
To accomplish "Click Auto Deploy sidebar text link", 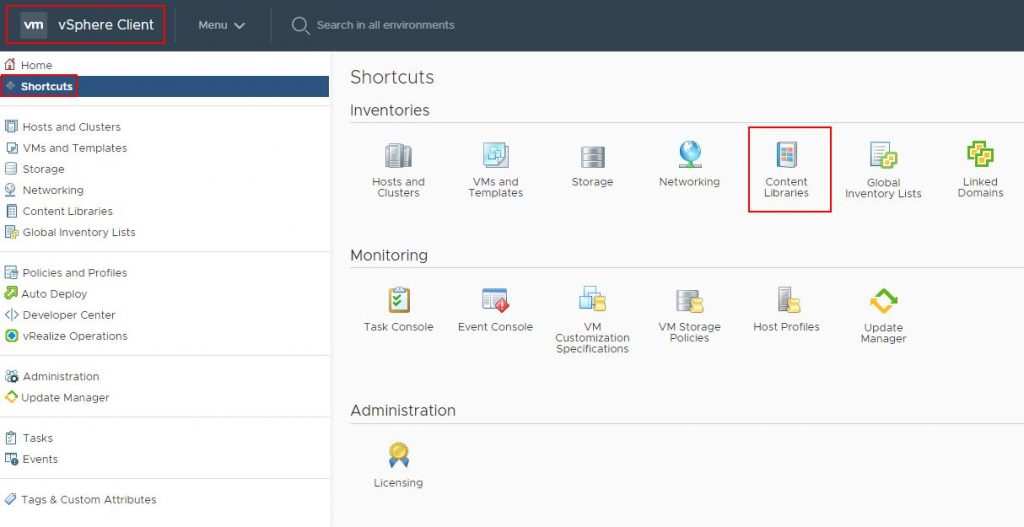I will pyautogui.click(x=54, y=294).
